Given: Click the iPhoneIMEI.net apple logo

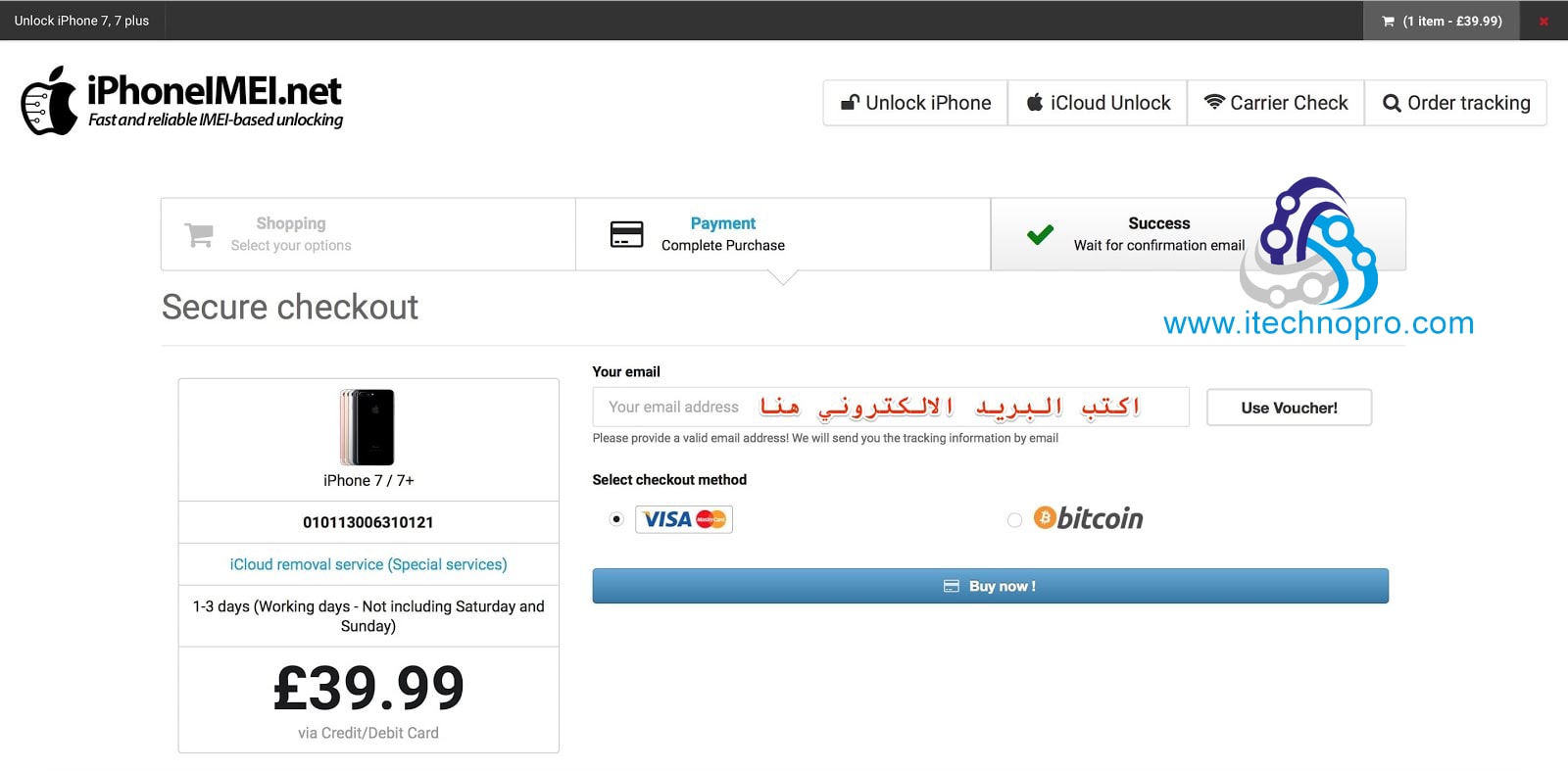Looking at the screenshot, I should (x=49, y=101).
